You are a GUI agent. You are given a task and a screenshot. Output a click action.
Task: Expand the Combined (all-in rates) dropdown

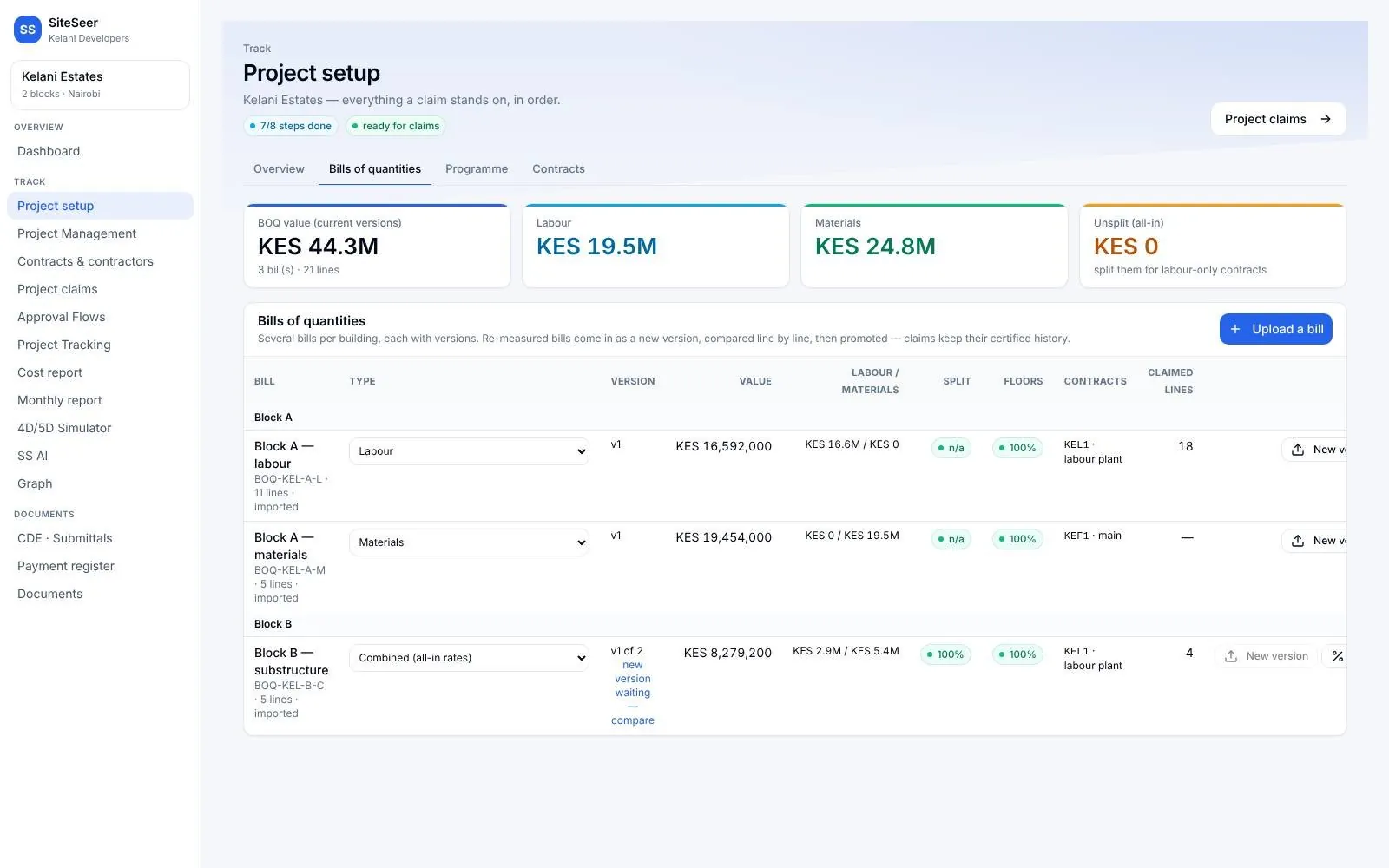[469, 658]
